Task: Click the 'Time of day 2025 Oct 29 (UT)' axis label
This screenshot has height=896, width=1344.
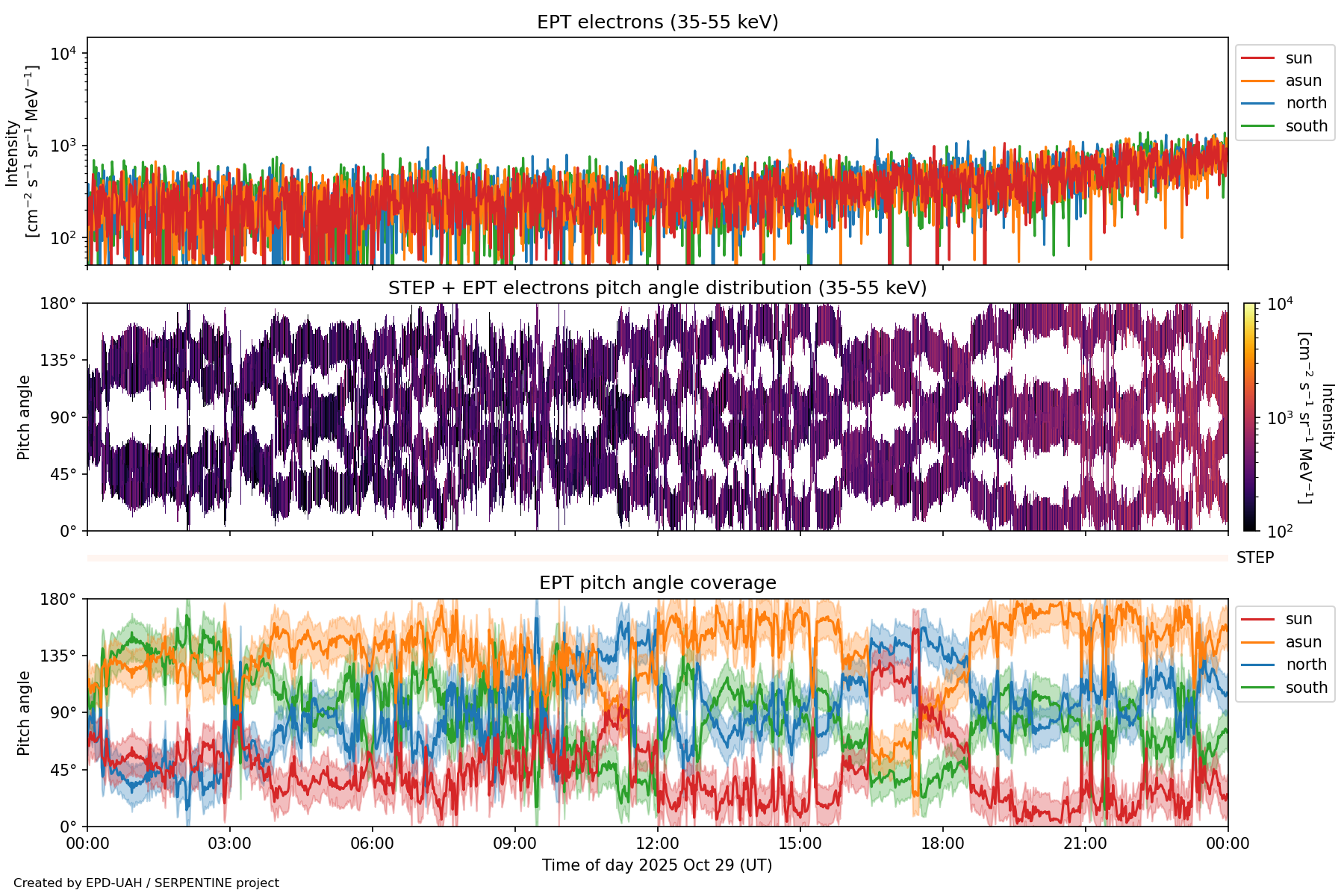Action: click(x=657, y=865)
